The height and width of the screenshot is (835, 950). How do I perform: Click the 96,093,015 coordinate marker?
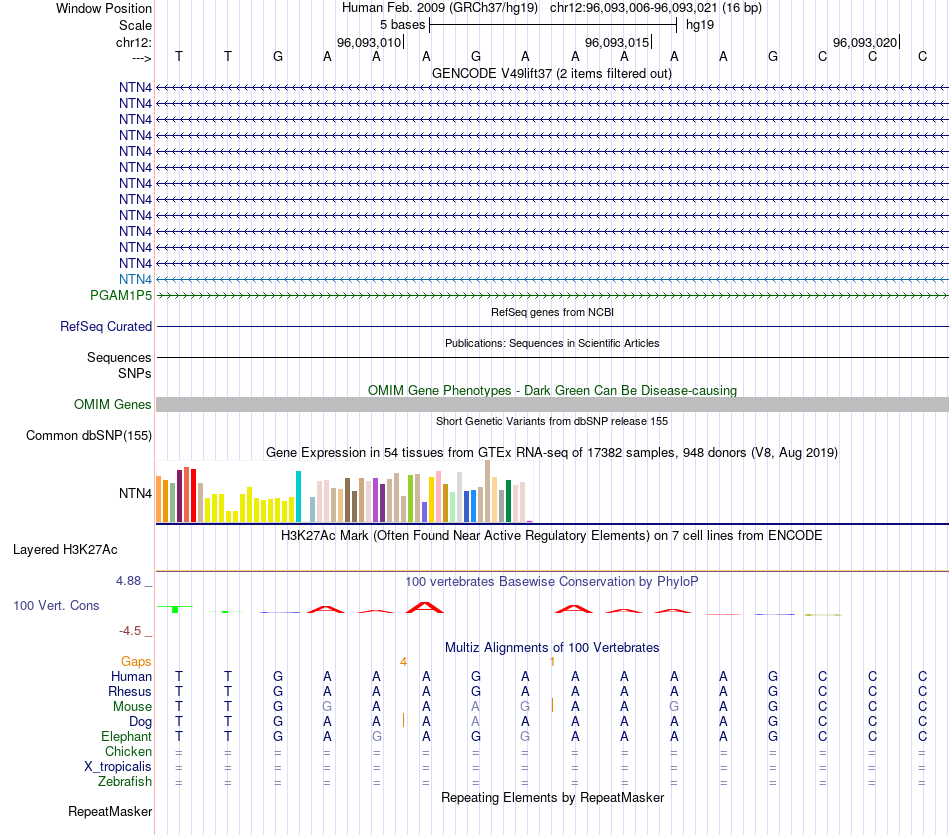click(617, 42)
